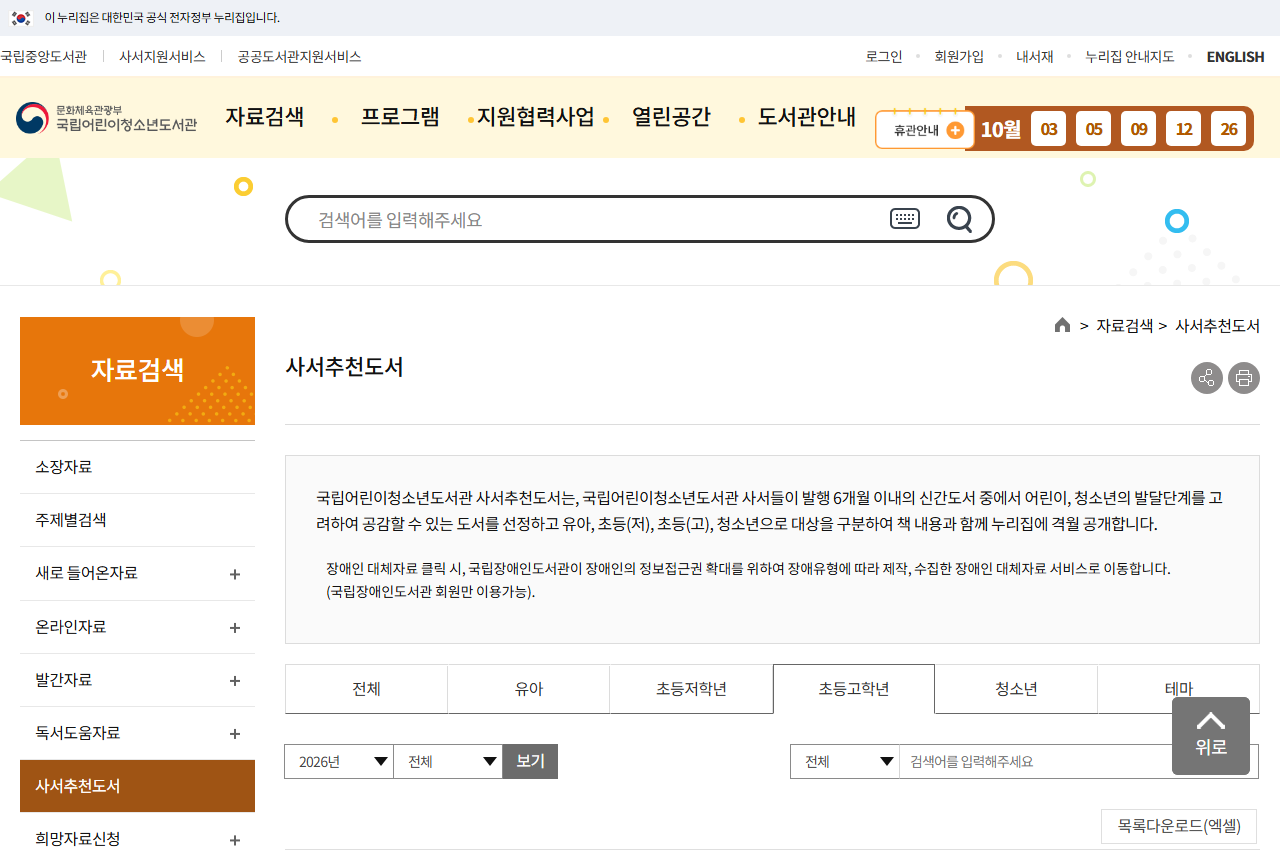Open 지원협력사업 main menu
Viewport: 1280px width, 860px height.
click(535, 117)
